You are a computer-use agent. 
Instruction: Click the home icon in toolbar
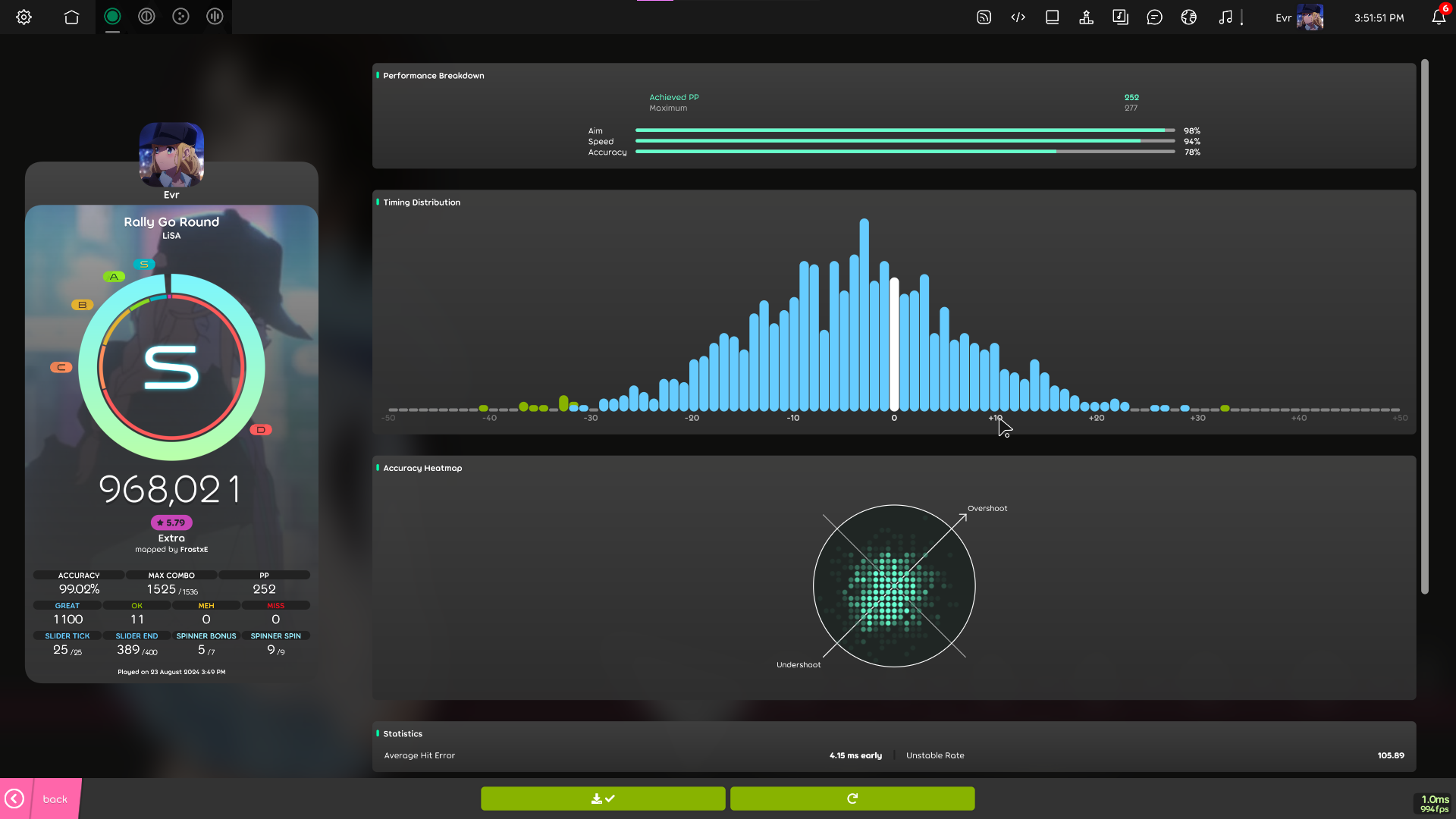click(71, 17)
